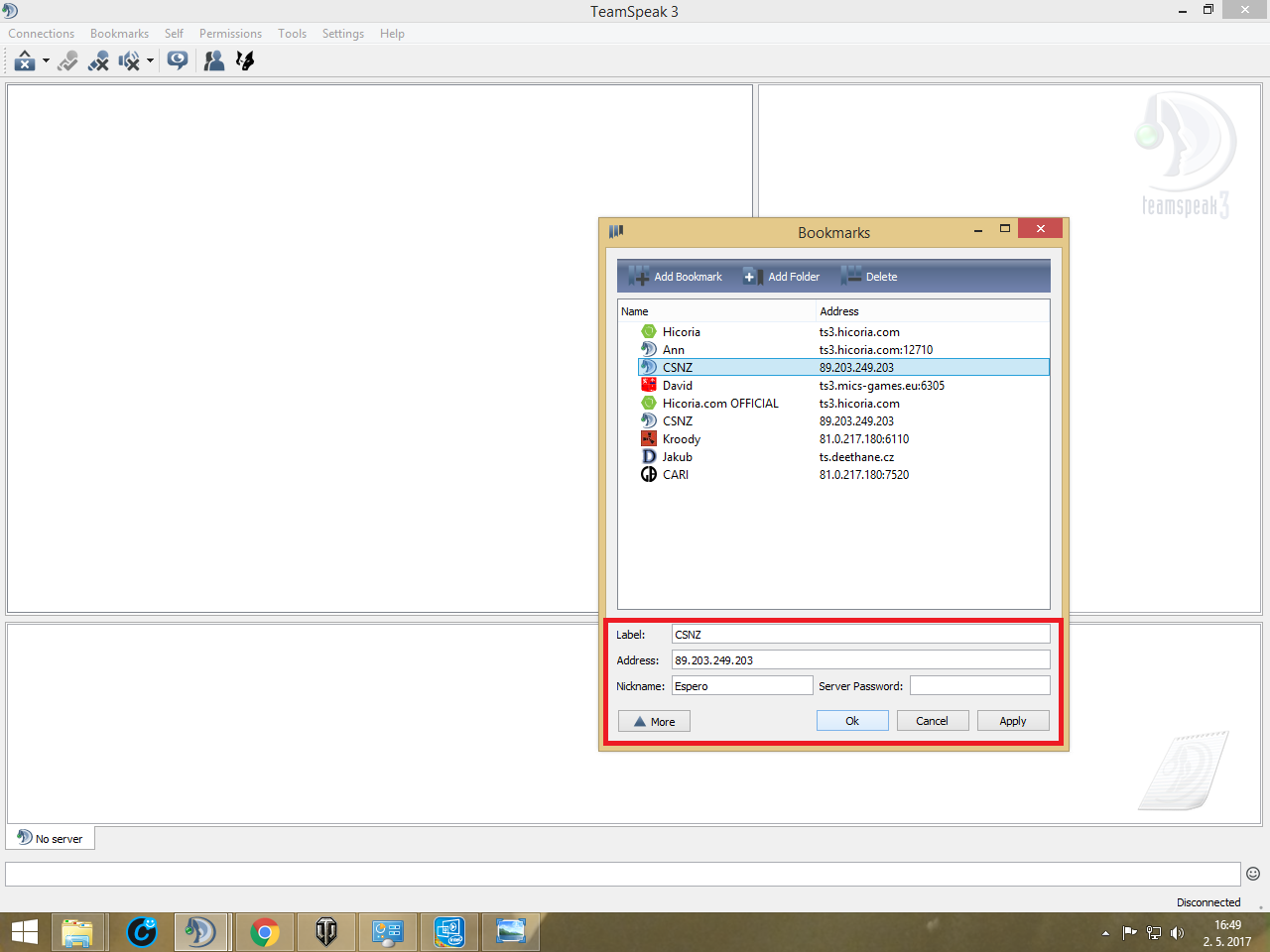1270x952 pixels.
Task: Click the round icon beside CARI
Action: coord(649,474)
